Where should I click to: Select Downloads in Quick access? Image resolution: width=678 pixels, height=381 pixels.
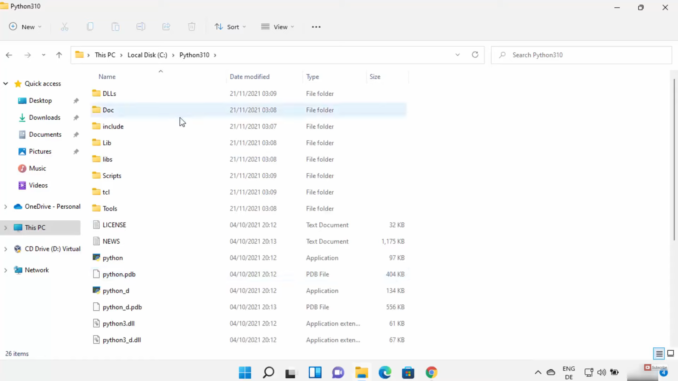[44, 117]
